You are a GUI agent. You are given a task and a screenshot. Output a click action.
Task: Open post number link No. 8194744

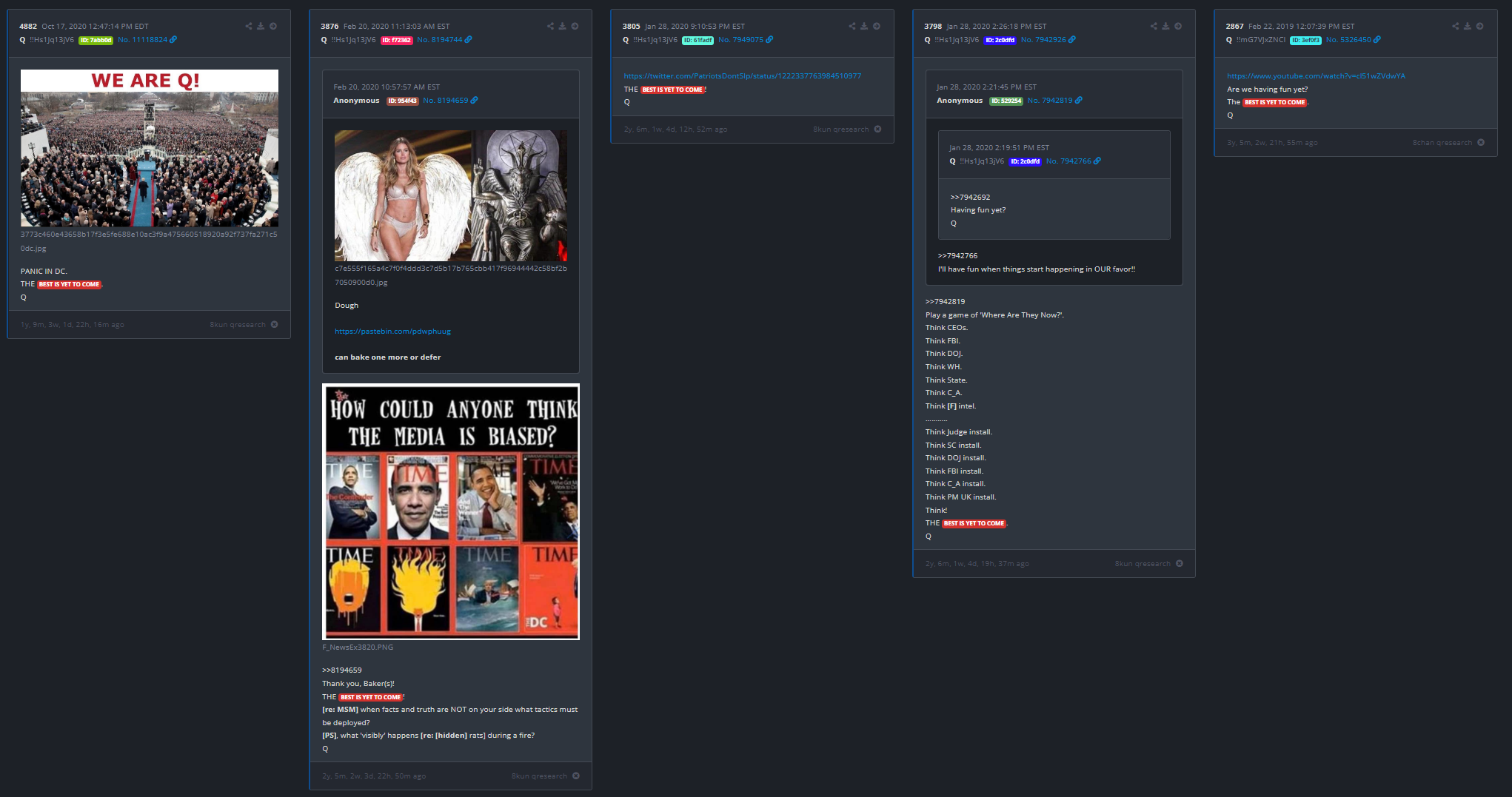pyautogui.click(x=440, y=40)
